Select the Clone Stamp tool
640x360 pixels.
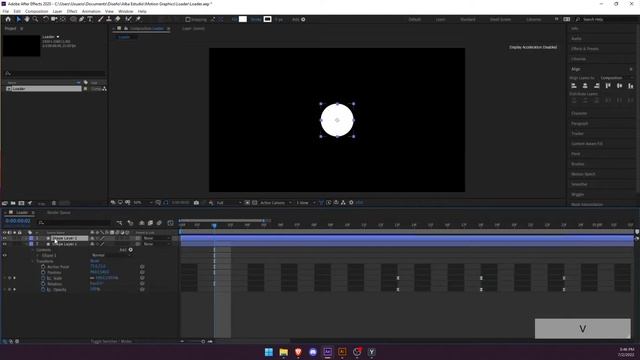pos(109,19)
